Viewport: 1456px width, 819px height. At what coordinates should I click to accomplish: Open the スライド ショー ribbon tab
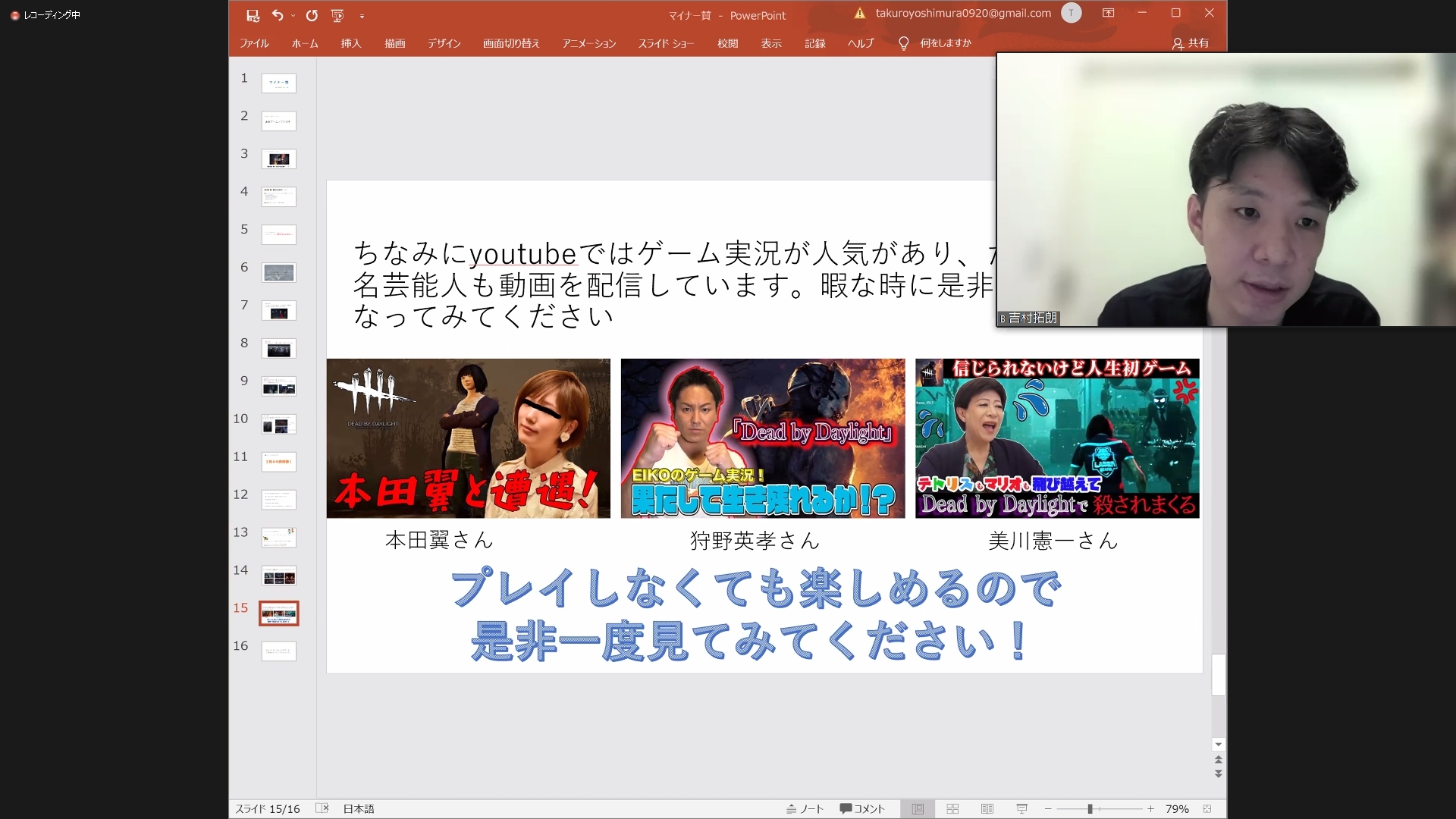pyautogui.click(x=666, y=43)
